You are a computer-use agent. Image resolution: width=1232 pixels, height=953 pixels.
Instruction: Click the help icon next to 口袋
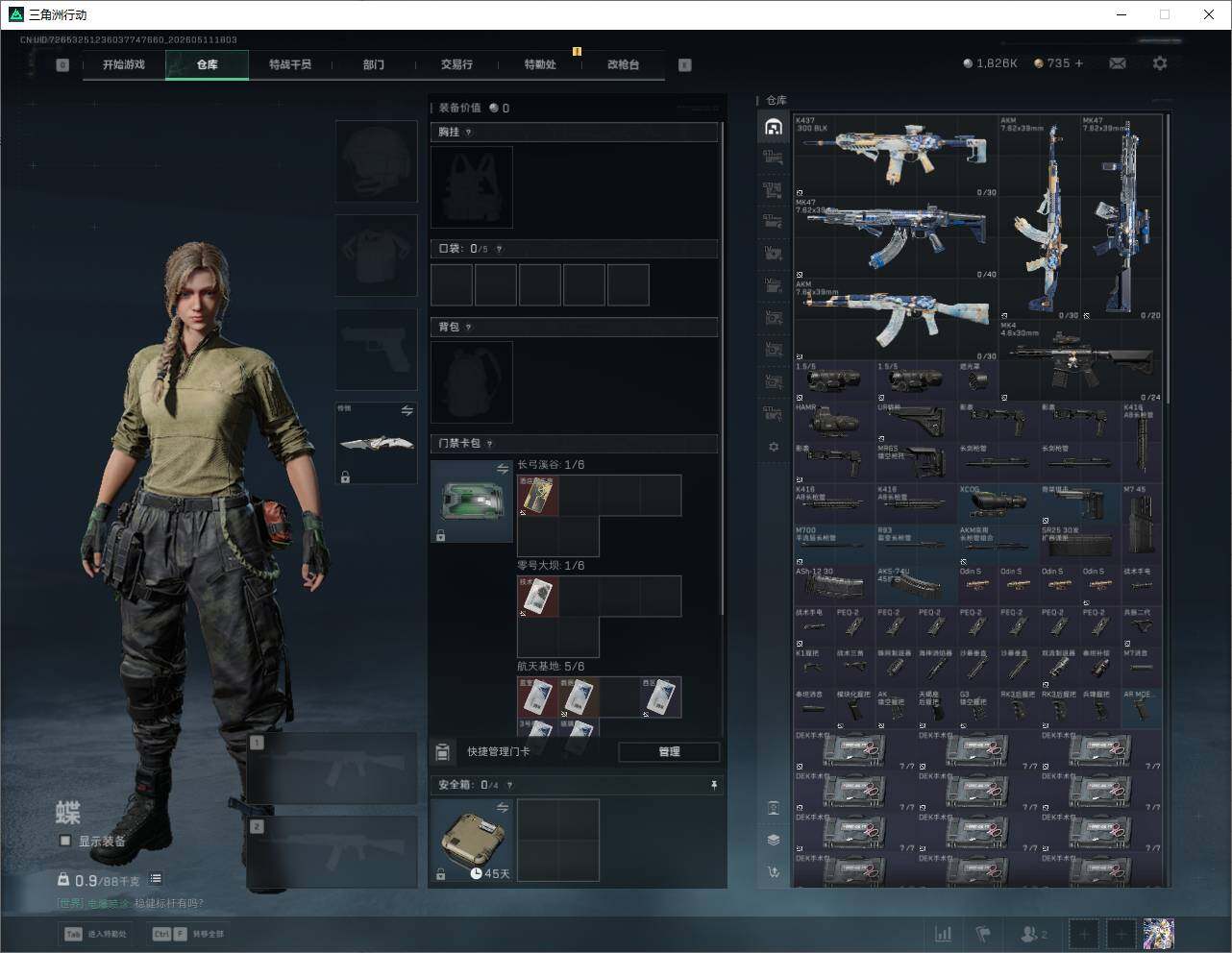pyautogui.click(x=499, y=249)
